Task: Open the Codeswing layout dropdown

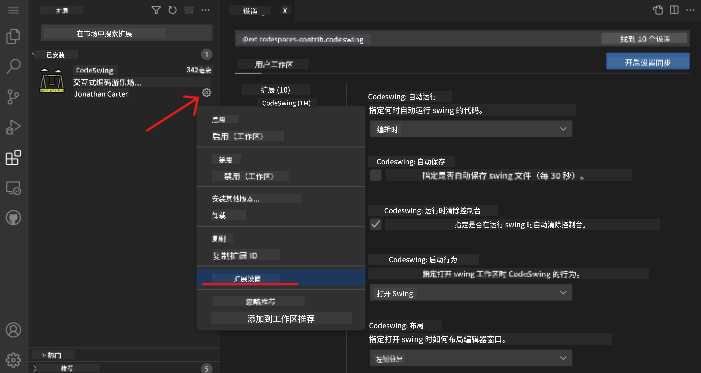Action: [x=471, y=358]
